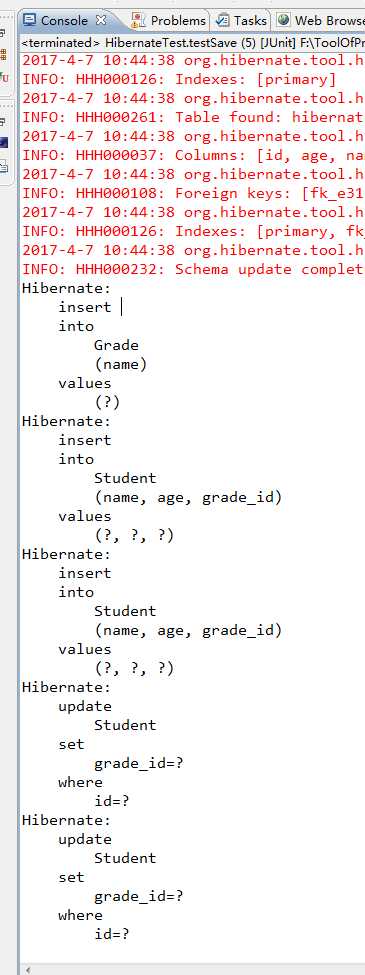Place cursor on 'Schema update complete' log line
Viewport: 365px width, 975px height.
tap(193, 269)
